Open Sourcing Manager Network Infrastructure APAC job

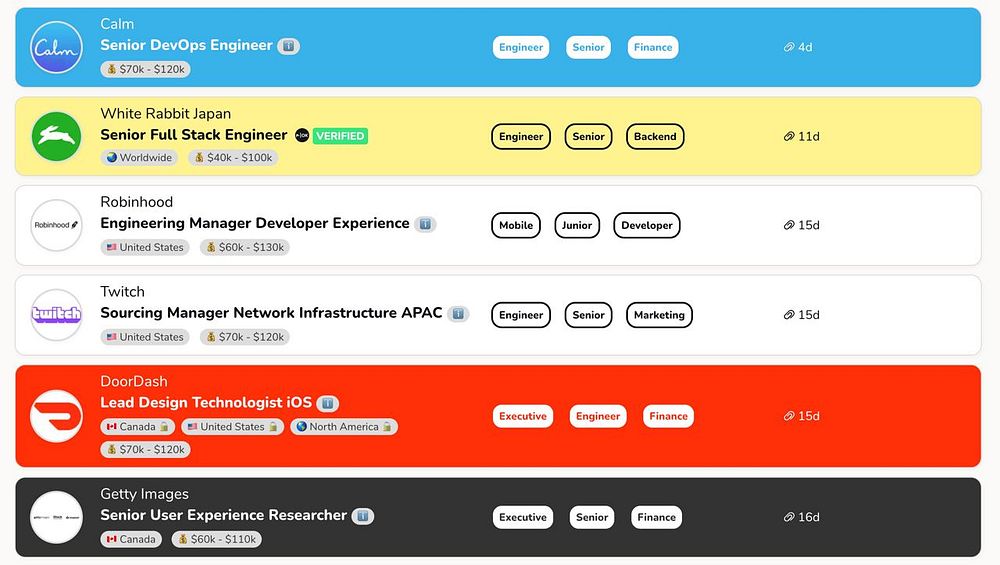coord(271,313)
